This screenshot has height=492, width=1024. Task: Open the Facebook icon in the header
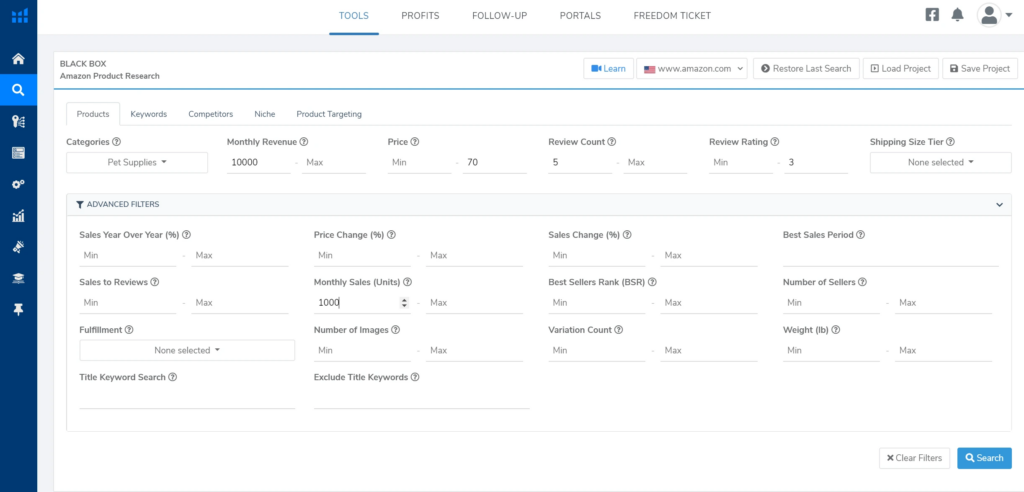932,14
